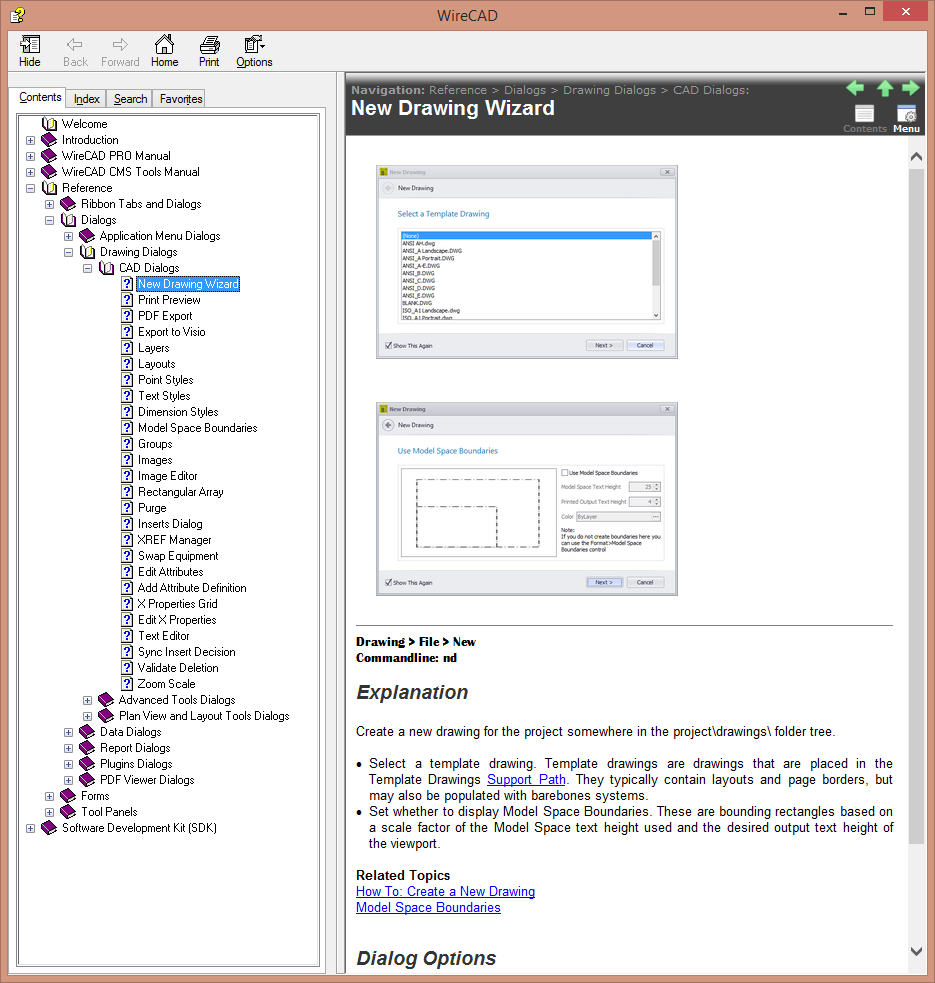The width and height of the screenshot is (935, 983).
Task: Open the Export to Visio topic
Action: pos(171,332)
